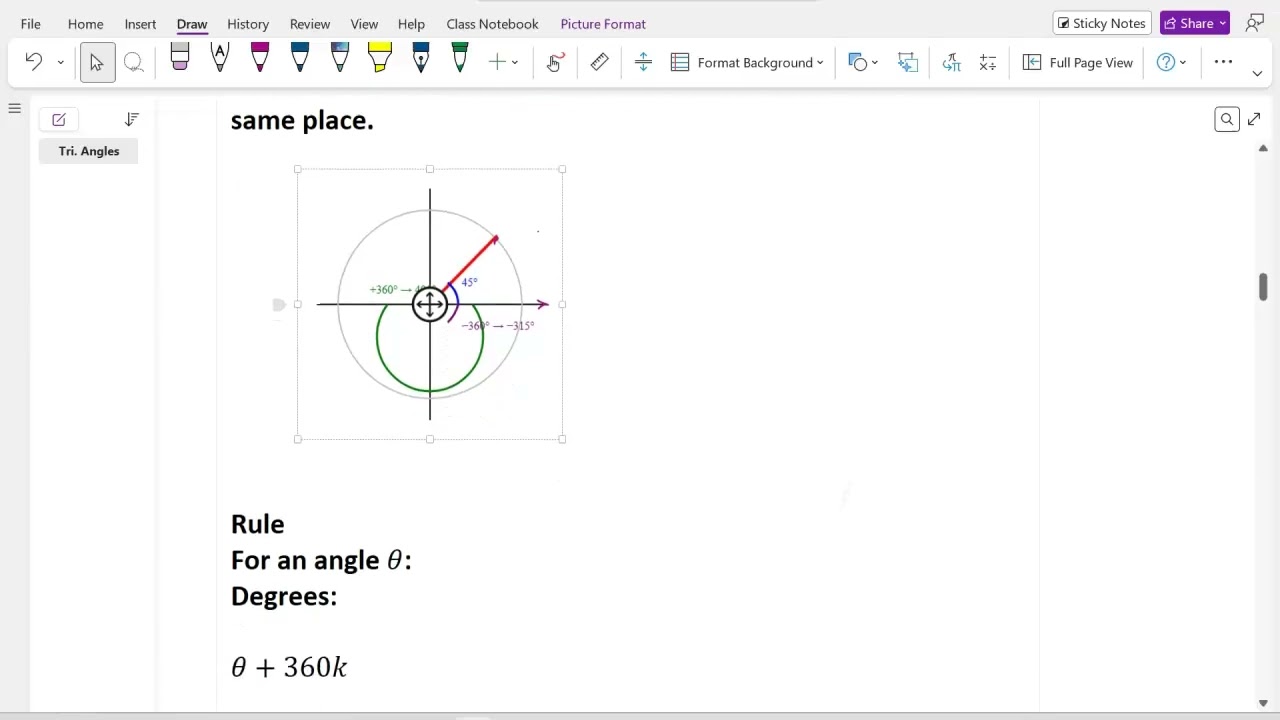The image size is (1280, 720).
Task: Choose the Lasso Select tool
Action: pos(133,62)
